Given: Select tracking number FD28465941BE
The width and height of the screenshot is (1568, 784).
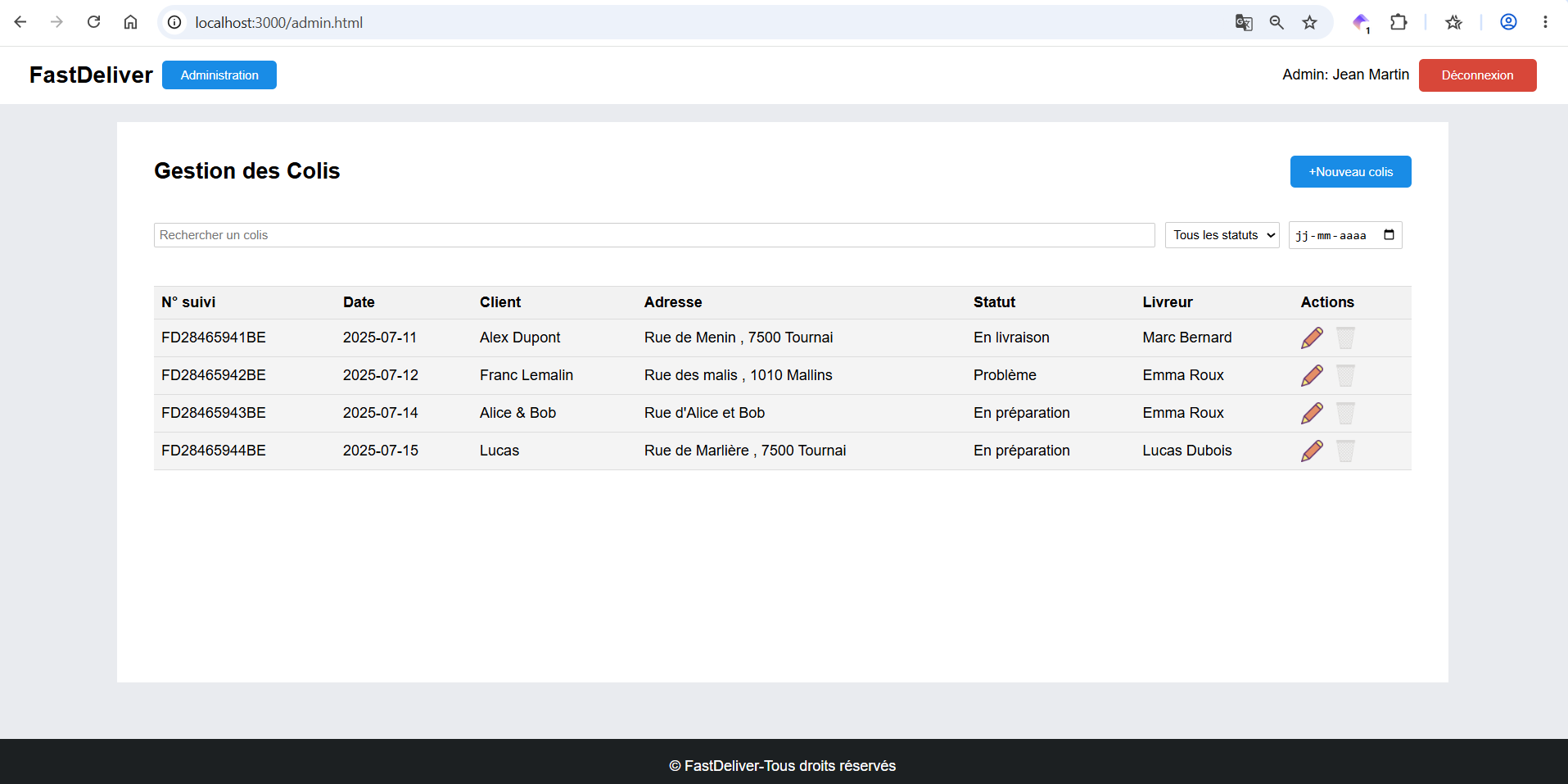Looking at the screenshot, I should tap(214, 338).
